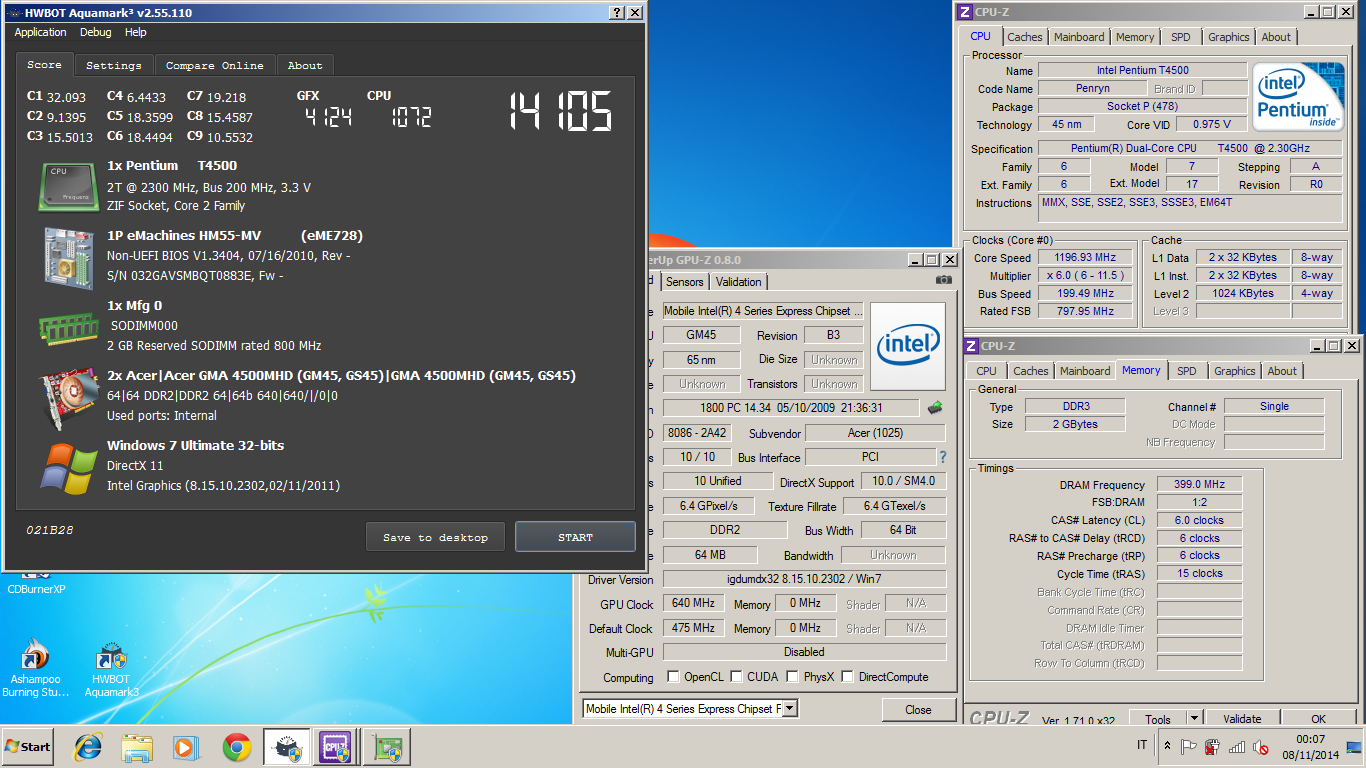Screen dimensions: 1366x768
Task: Open the Debug menu in HWBOT Aquamark
Action: pos(96,32)
